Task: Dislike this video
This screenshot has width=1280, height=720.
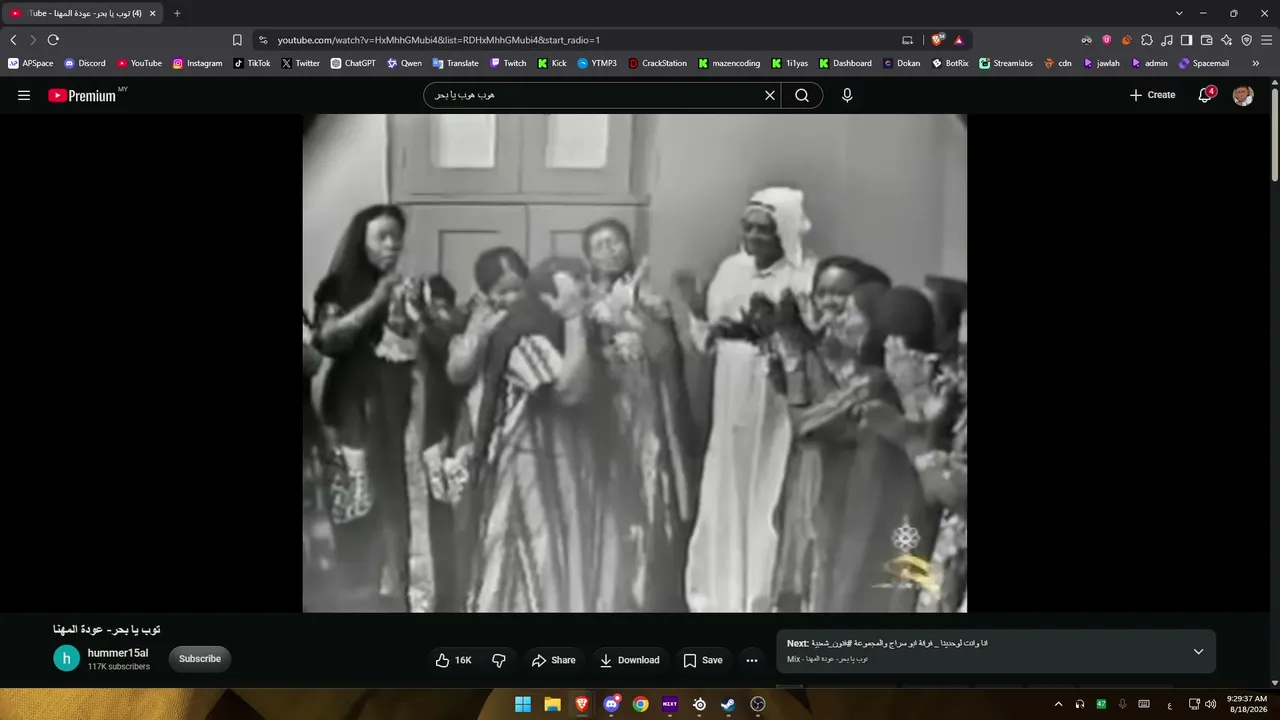Action: (499, 660)
